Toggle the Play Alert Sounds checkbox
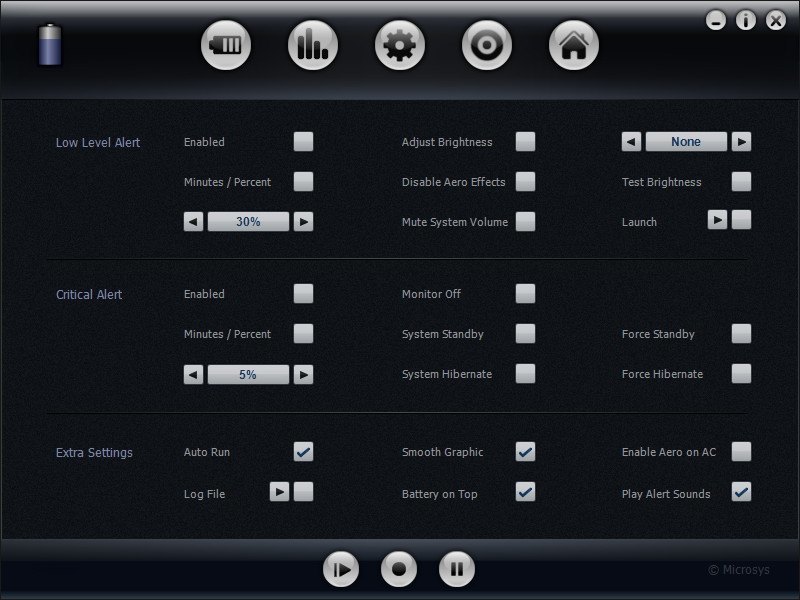The height and width of the screenshot is (600, 800). click(x=741, y=492)
